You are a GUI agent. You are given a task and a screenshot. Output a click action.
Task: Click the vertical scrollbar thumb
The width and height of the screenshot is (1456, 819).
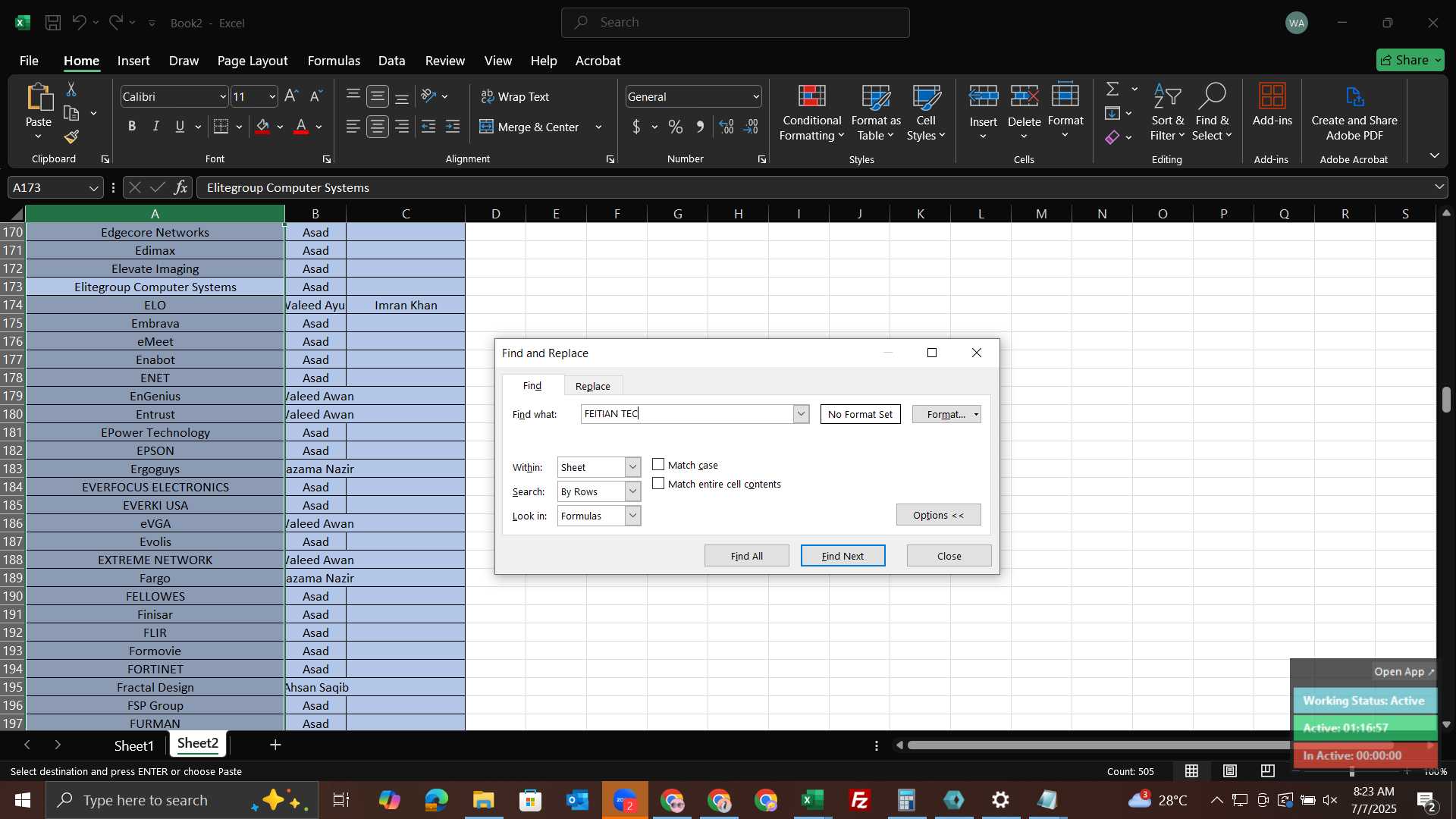pyautogui.click(x=1446, y=400)
